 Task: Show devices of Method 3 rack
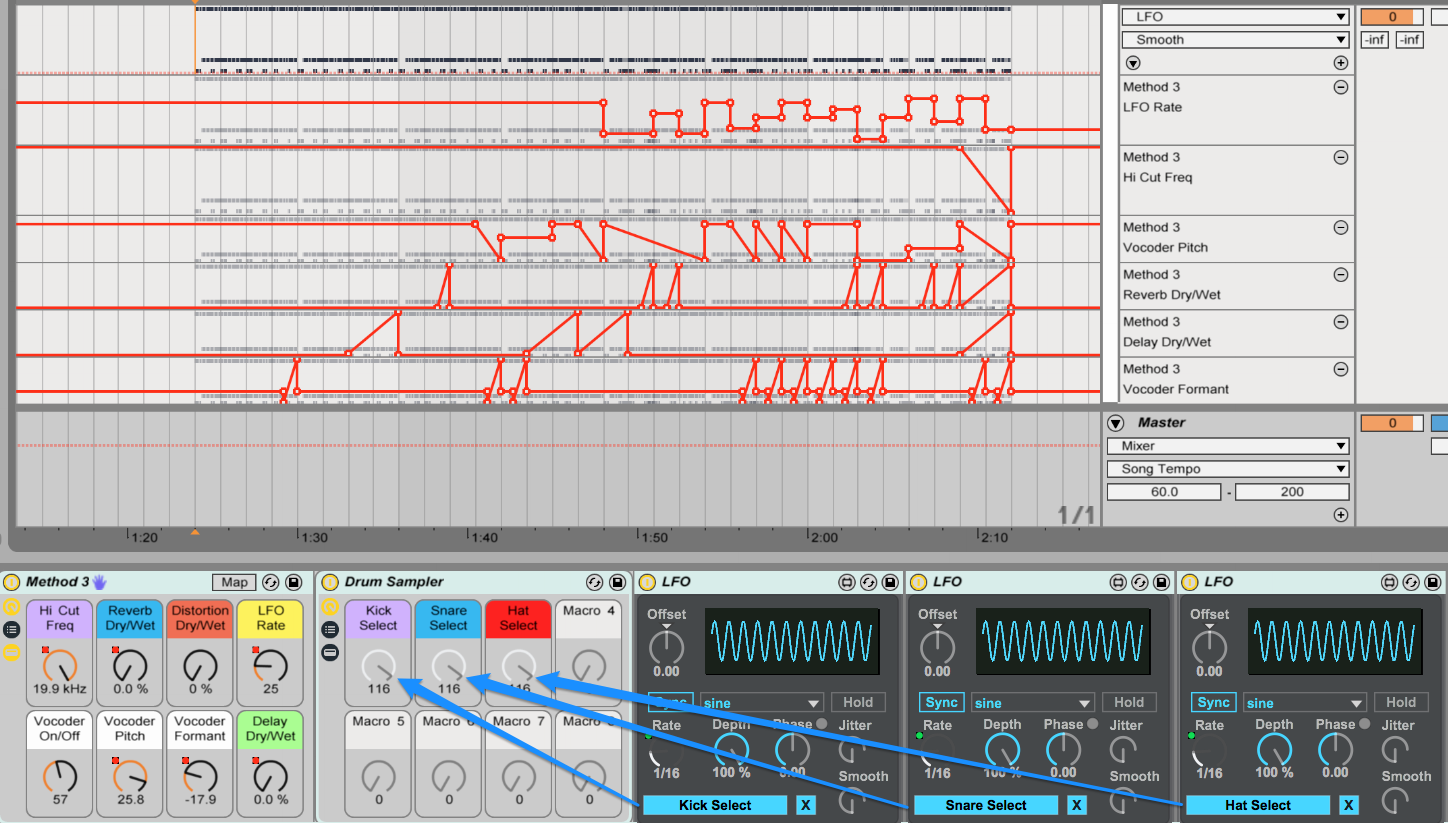(x=11, y=653)
